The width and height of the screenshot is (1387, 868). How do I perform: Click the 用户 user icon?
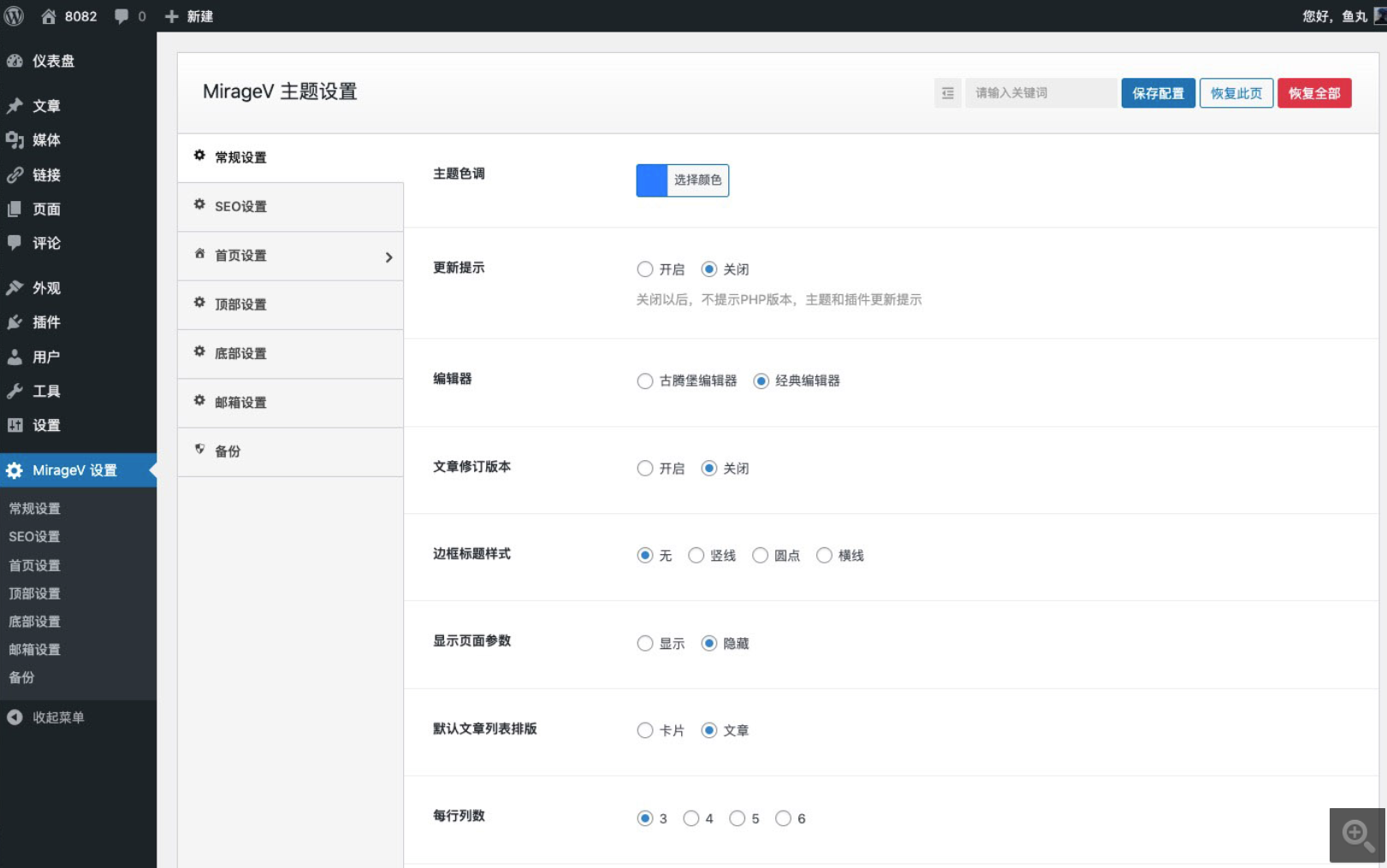(15, 357)
